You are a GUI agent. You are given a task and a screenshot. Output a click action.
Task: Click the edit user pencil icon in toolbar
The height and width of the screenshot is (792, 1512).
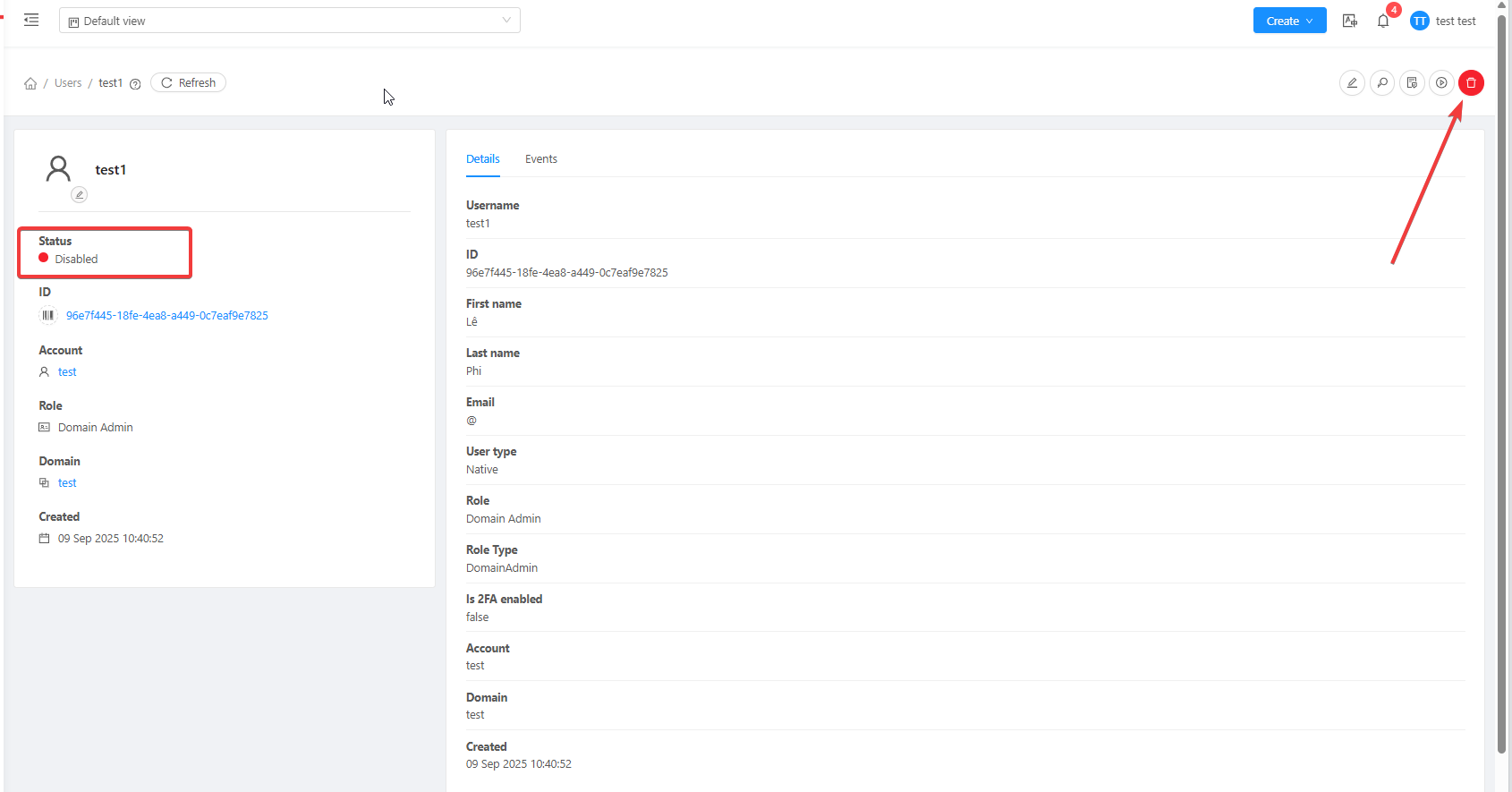(1352, 83)
